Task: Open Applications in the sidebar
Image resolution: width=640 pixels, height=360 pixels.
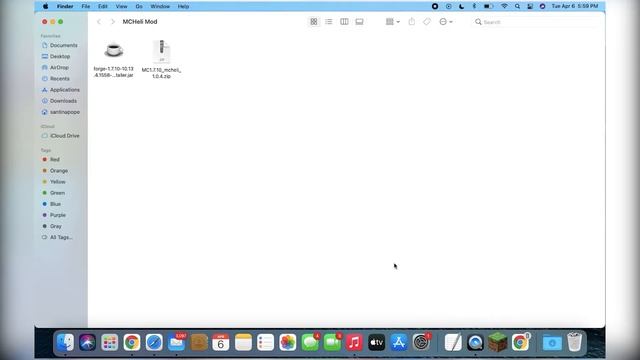Action: coord(61,89)
